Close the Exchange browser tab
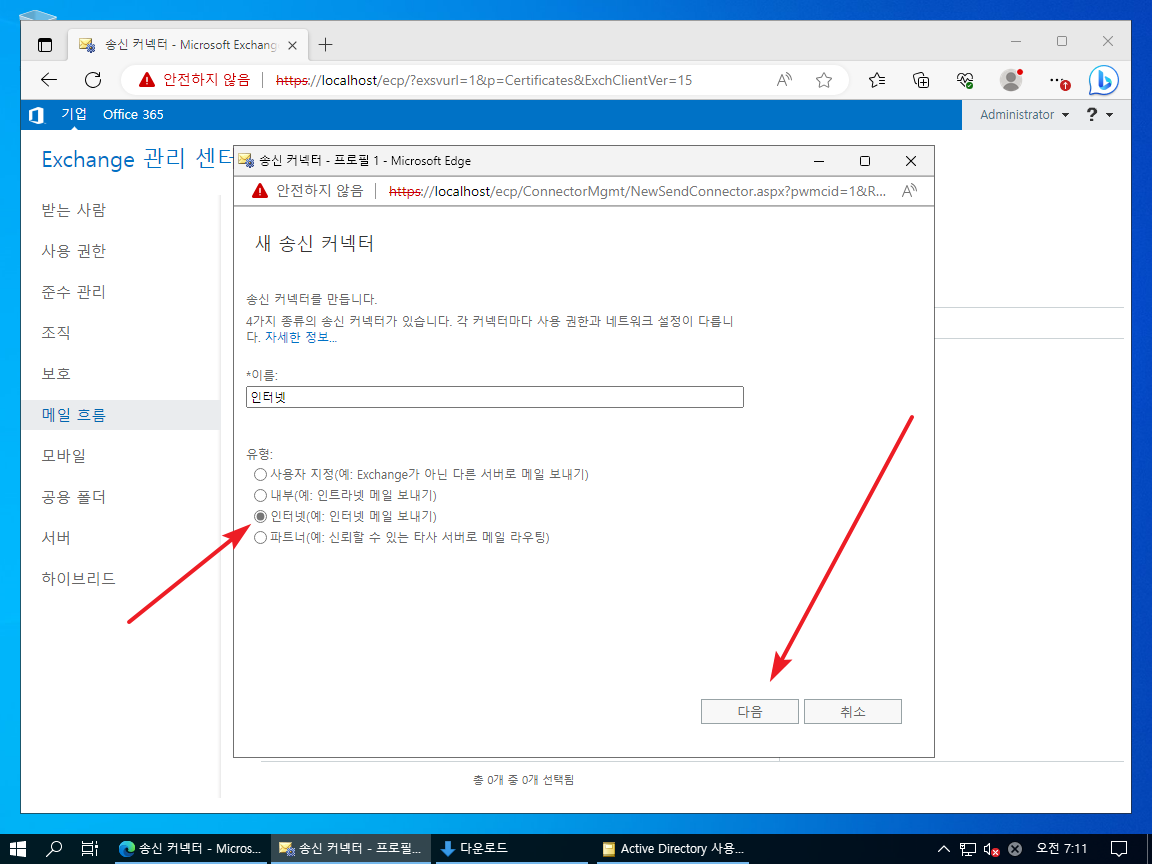This screenshot has width=1152, height=864. pyautogui.click(x=292, y=46)
